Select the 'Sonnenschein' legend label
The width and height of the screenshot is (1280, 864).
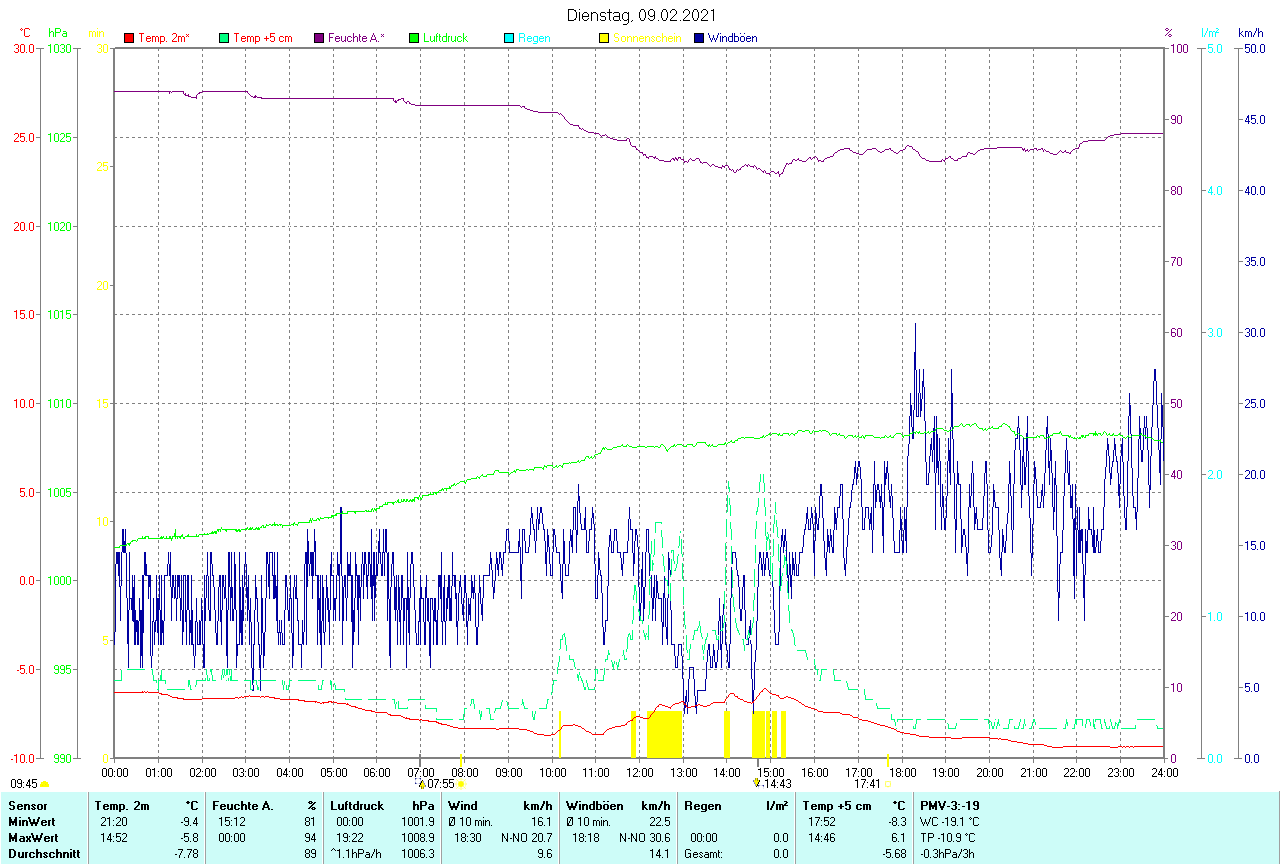coord(647,38)
